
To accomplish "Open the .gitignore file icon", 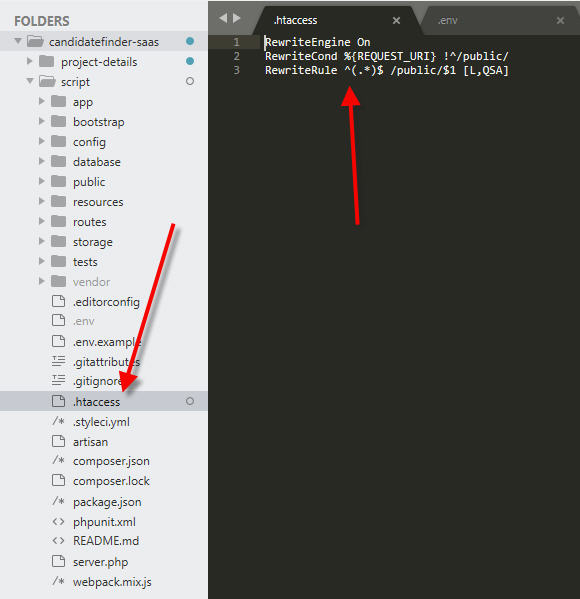I will [58, 380].
